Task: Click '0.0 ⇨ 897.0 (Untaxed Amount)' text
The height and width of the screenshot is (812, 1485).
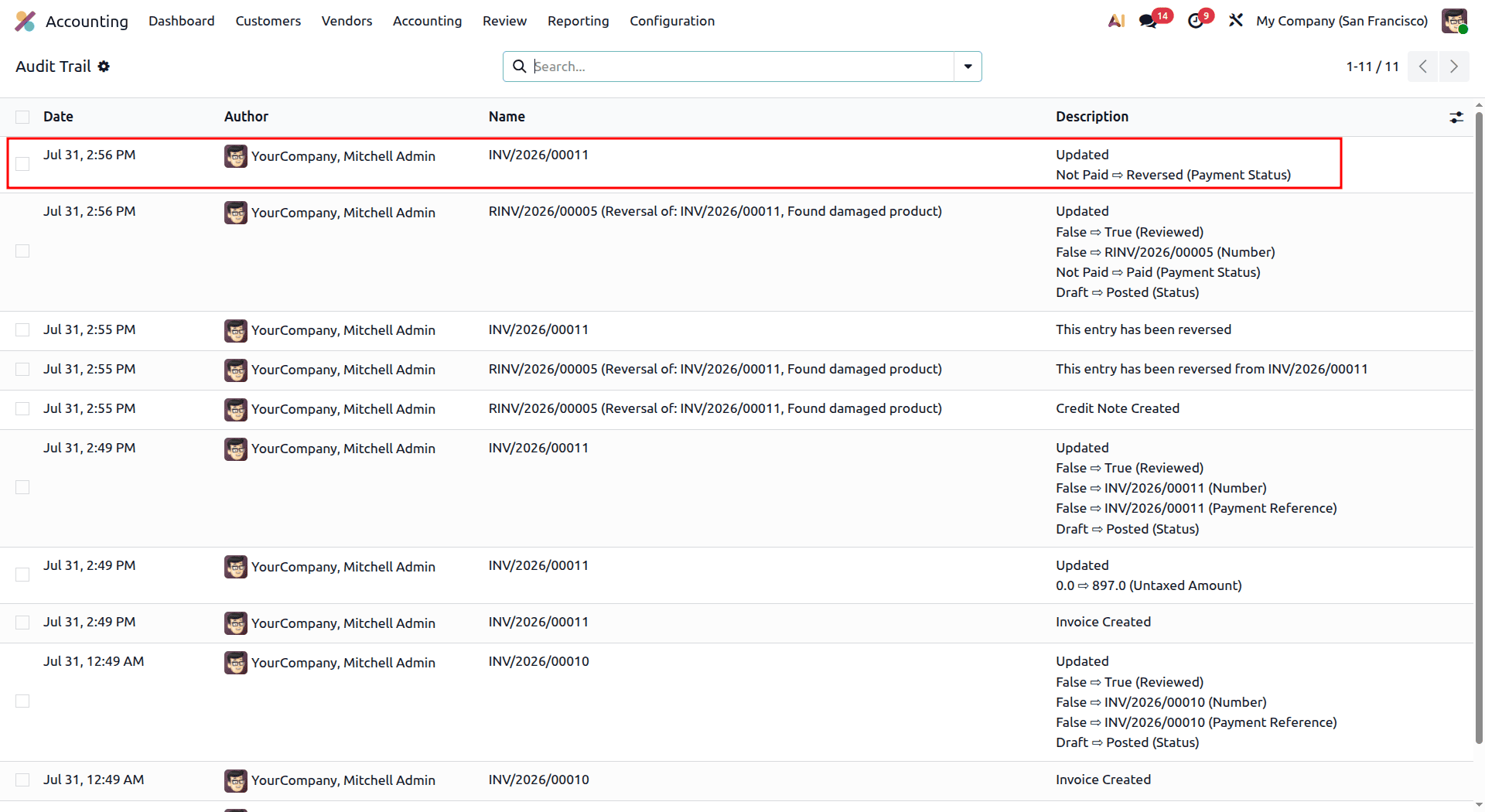Action: click(x=1149, y=585)
